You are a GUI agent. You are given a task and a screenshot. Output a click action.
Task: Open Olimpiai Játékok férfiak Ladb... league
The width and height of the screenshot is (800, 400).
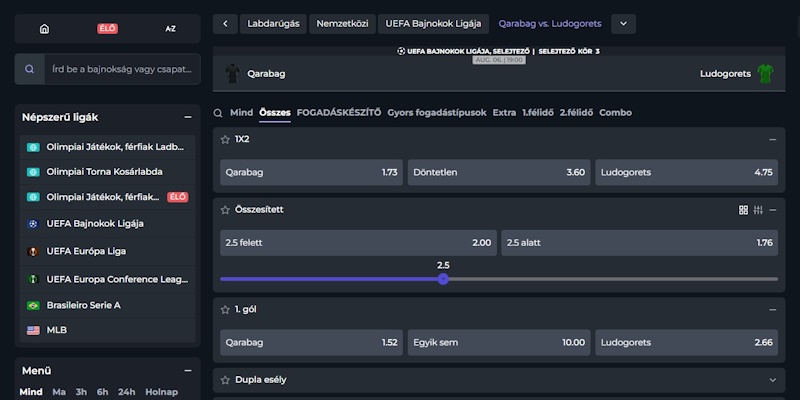(x=108, y=147)
